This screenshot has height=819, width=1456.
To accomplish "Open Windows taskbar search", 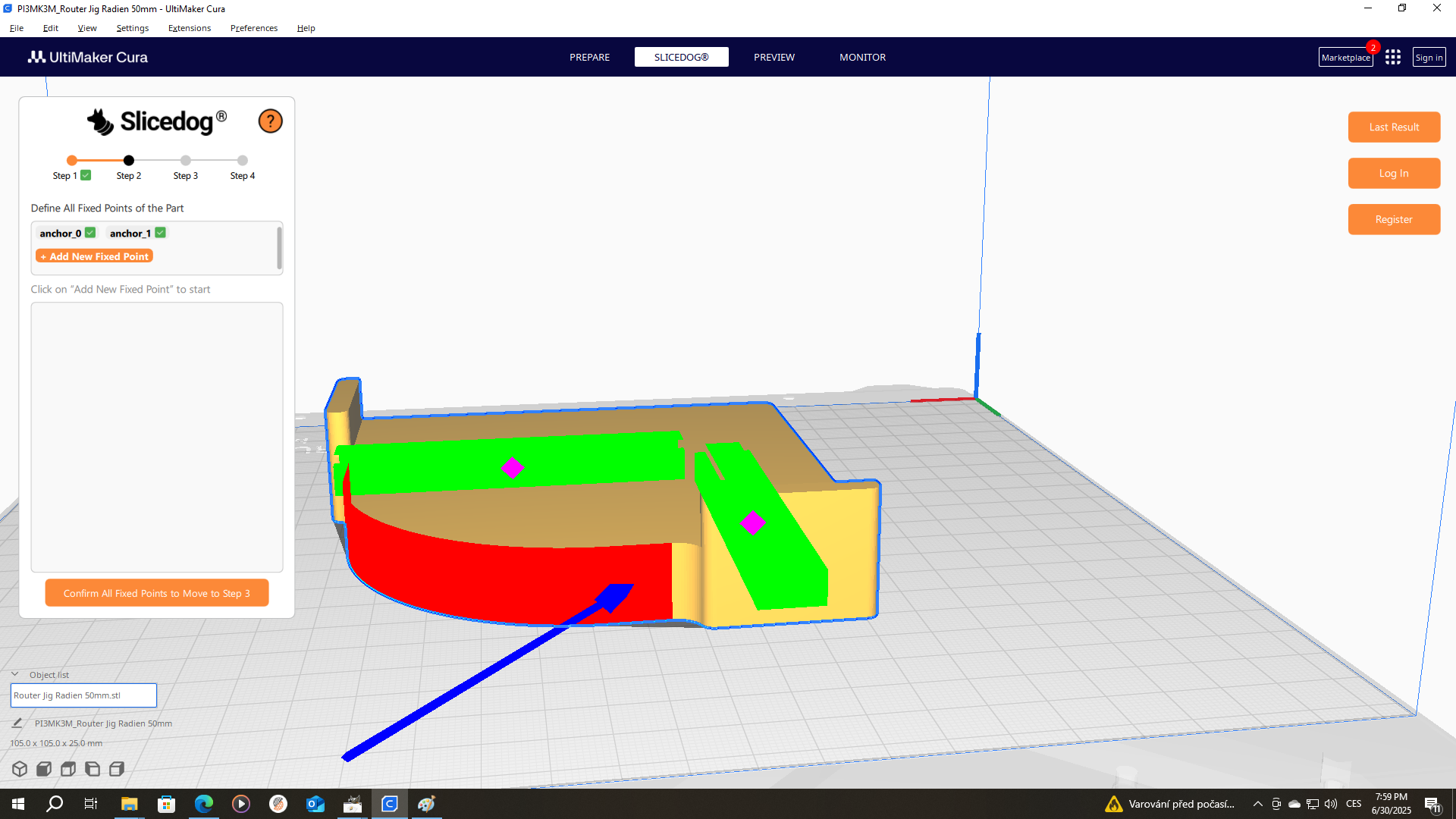I will [x=55, y=804].
